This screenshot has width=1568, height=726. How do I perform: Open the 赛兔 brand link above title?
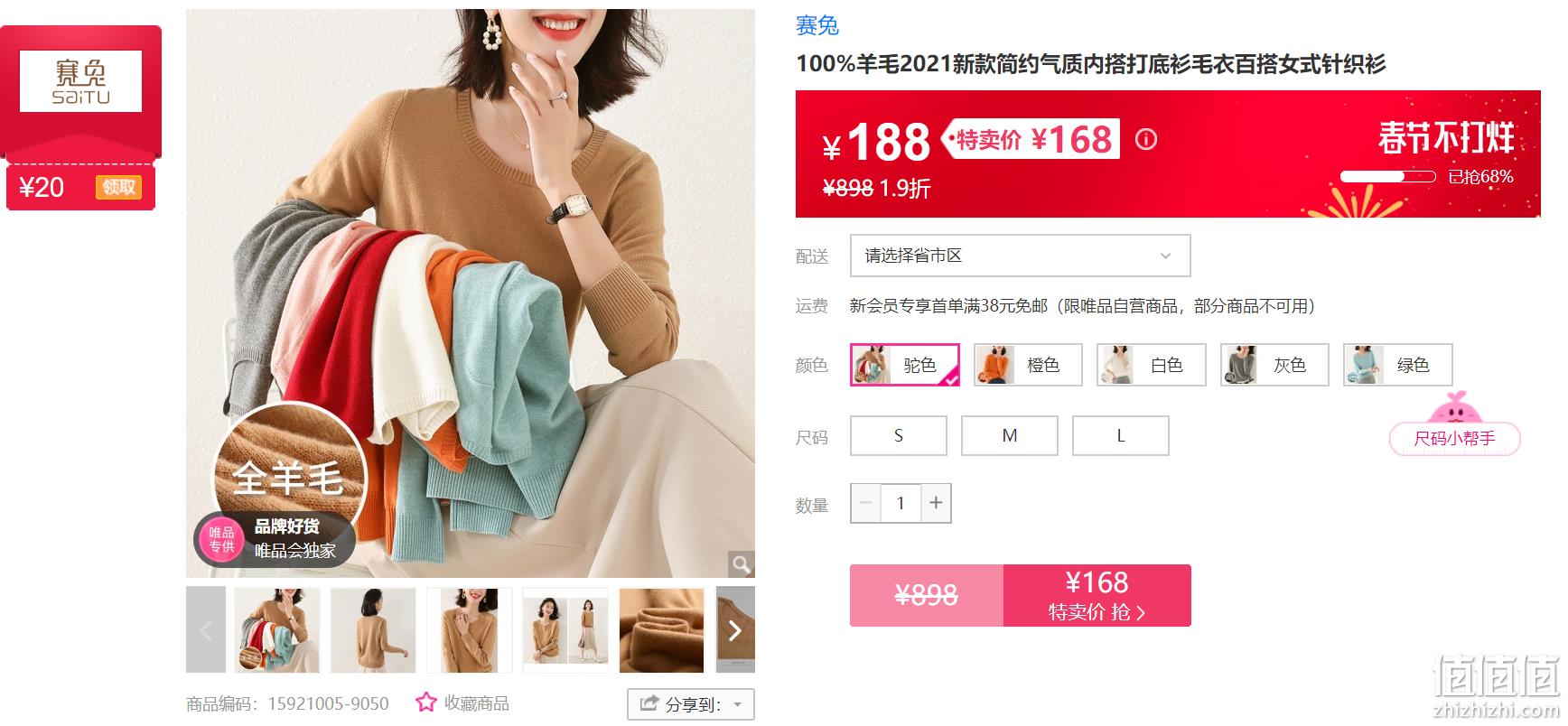(817, 25)
